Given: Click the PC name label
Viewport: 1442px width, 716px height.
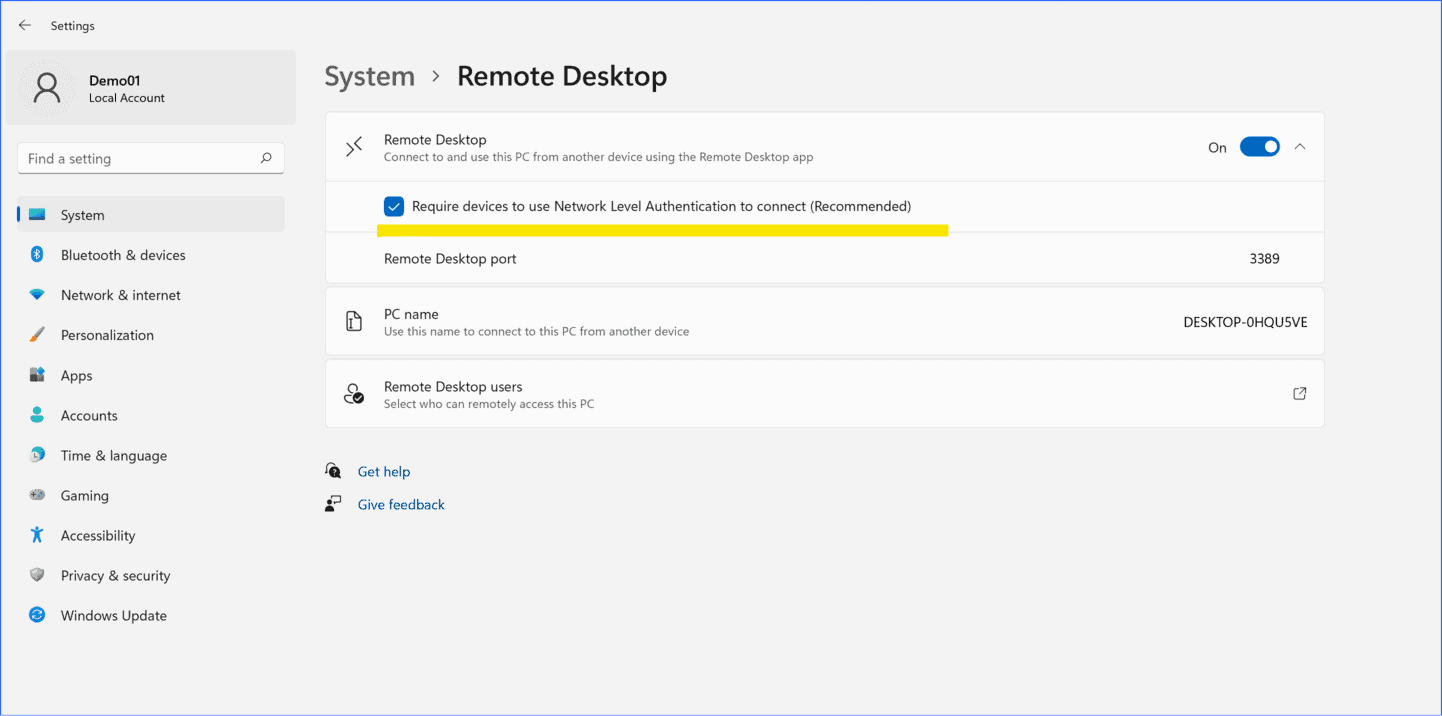Looking at the screenshot, I should coord(411,314).
